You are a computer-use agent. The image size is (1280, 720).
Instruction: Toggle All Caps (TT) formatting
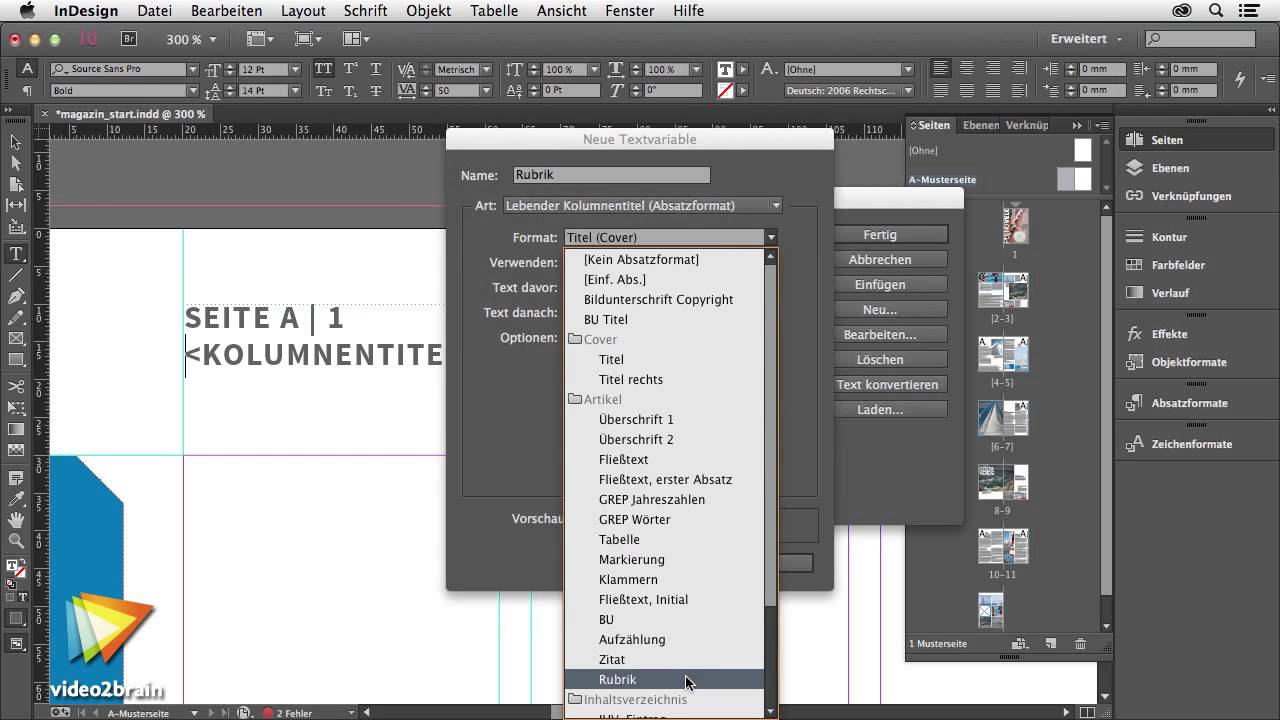[323, 69]
